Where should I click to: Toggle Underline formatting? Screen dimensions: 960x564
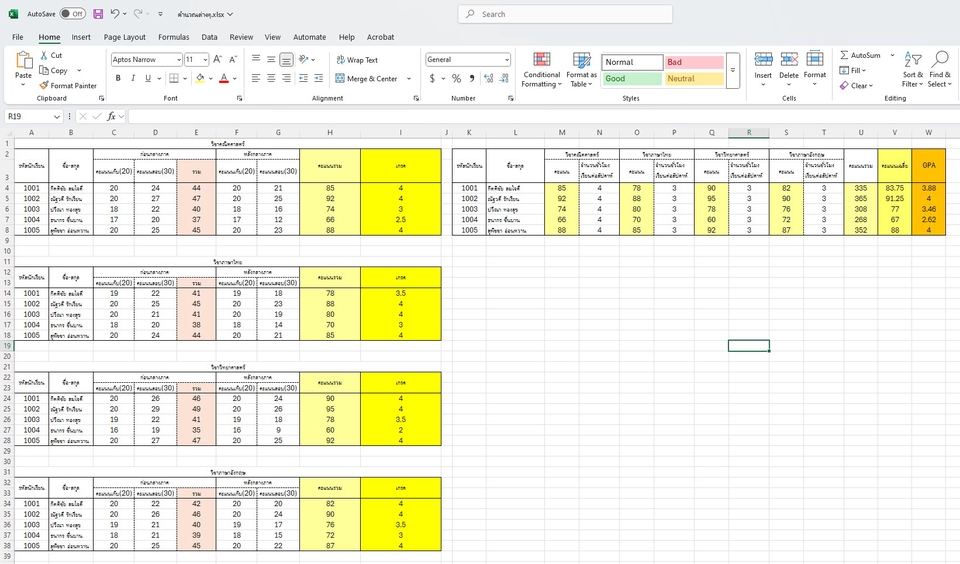[x=148, y=78]
